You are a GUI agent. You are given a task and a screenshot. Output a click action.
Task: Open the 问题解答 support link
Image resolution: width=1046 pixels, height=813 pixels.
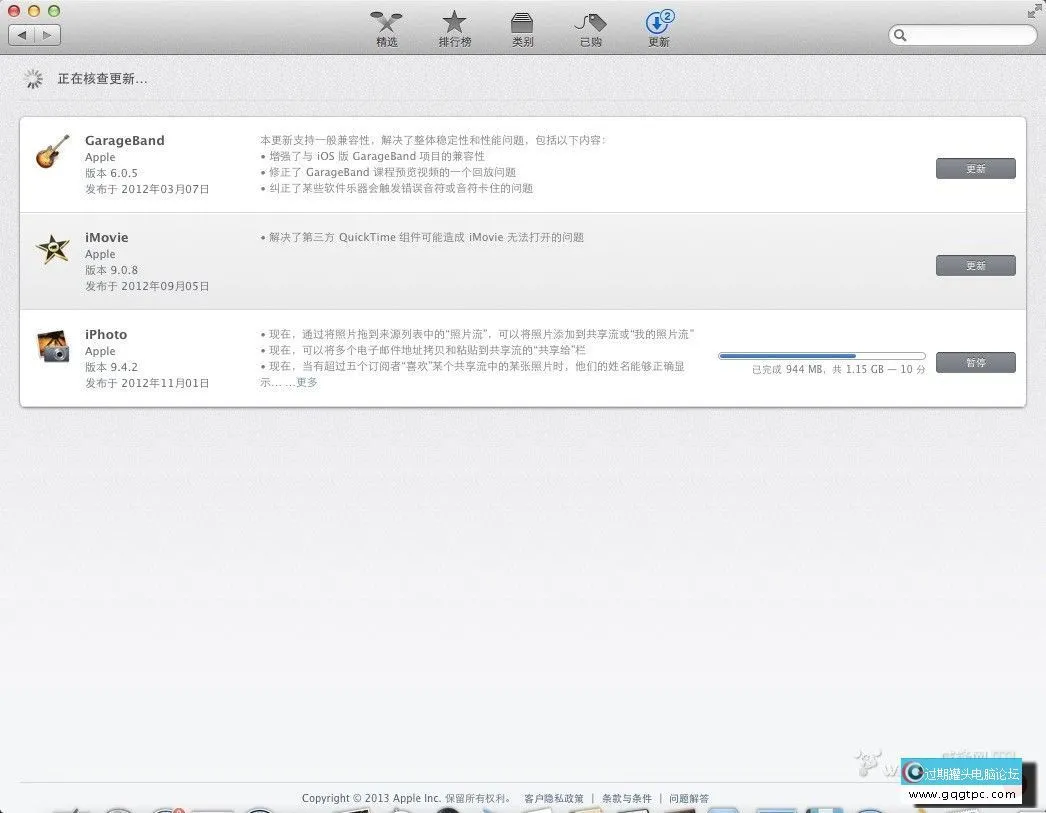(x=689, y=798)
